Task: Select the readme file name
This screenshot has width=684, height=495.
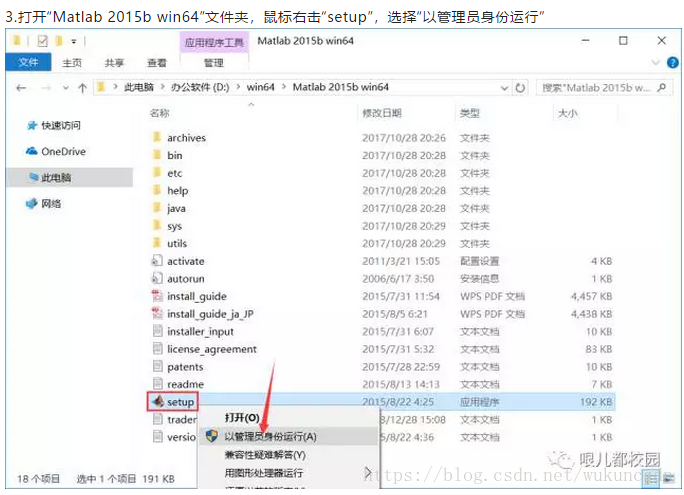Action: pos(185,384)
